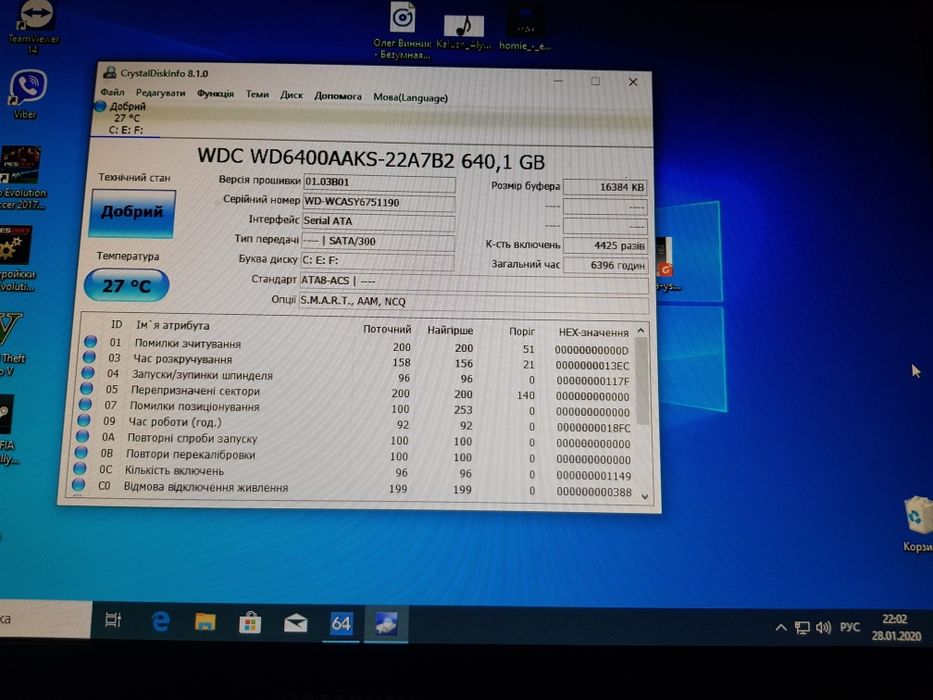
Task: Open the Допомога menu
Action: tap(337, 96)
